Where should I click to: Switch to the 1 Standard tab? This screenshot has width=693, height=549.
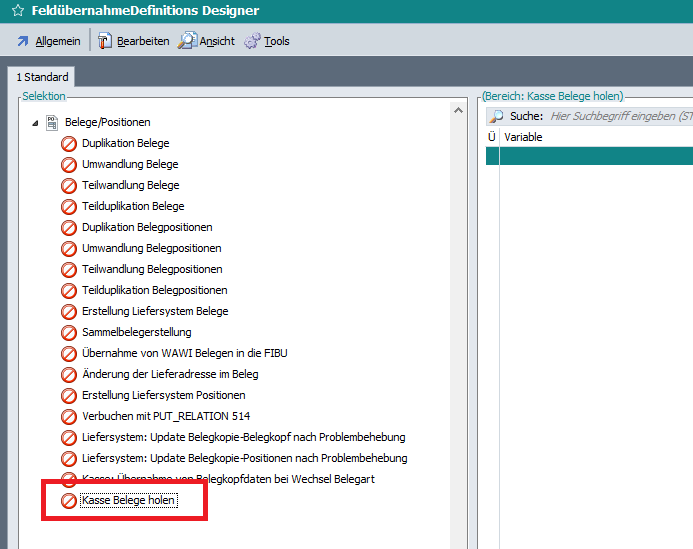tap(42, 77)
